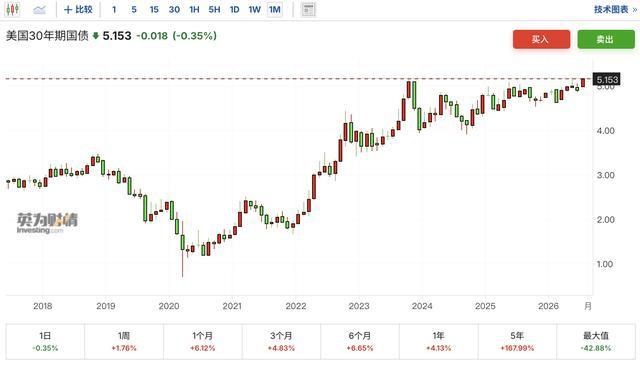Choose the 5H interval option
Screen dimensions: 640x365
[x=214, y=9]
